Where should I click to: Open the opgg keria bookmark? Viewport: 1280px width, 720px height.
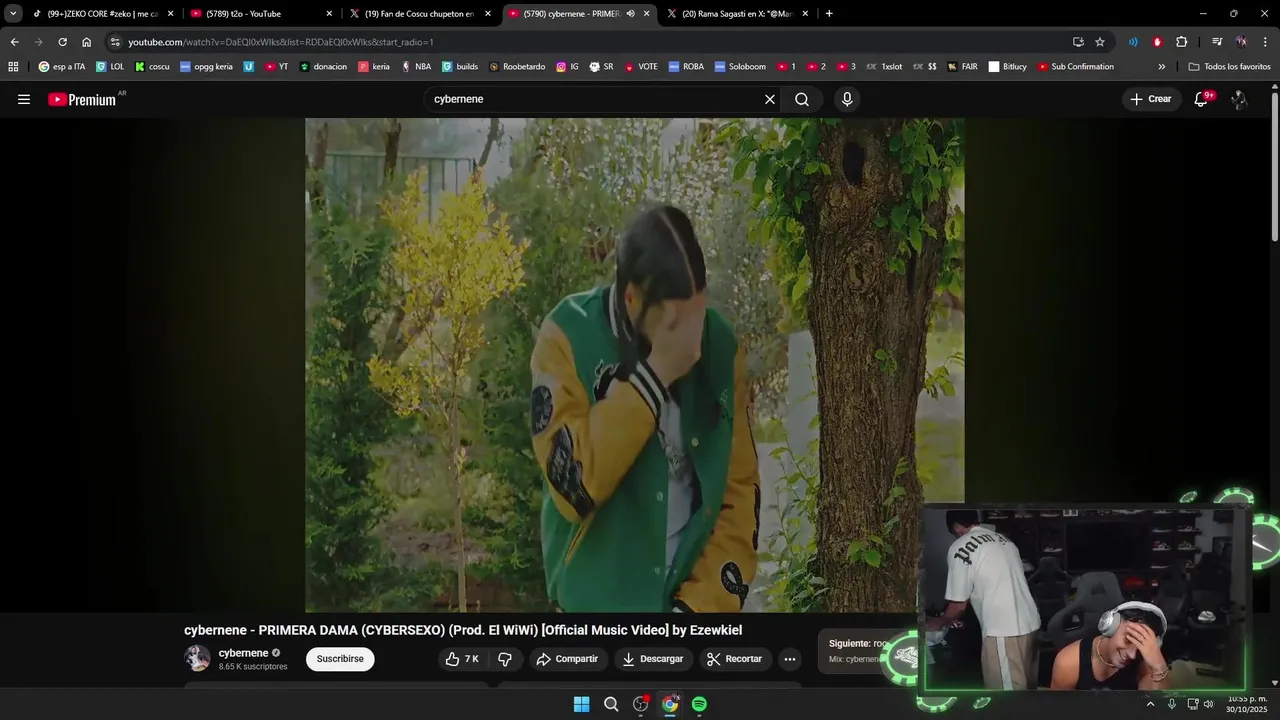point(206,67)
